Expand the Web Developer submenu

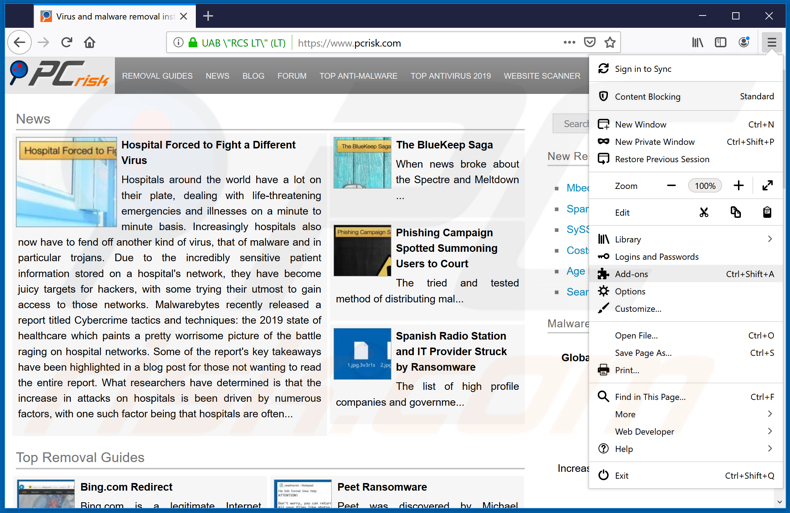click(x=685, y=432)
